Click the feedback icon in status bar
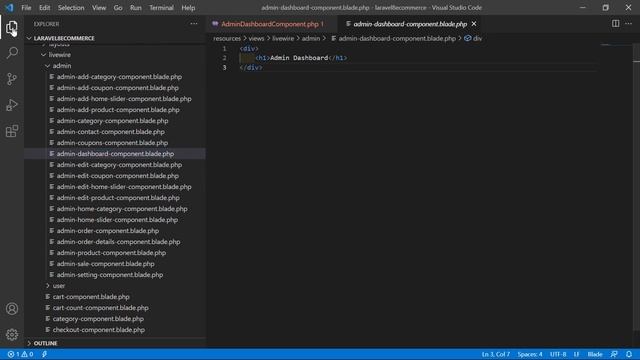Viewport: 640px width, 360px height. point(614,354)
